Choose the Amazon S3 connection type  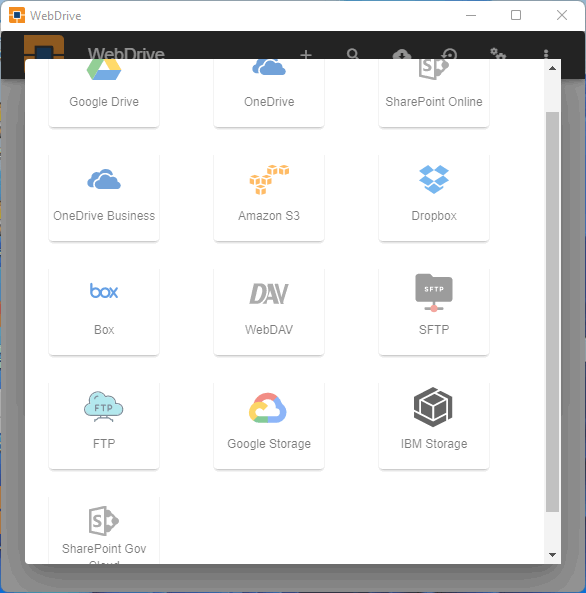click(269, 197)
